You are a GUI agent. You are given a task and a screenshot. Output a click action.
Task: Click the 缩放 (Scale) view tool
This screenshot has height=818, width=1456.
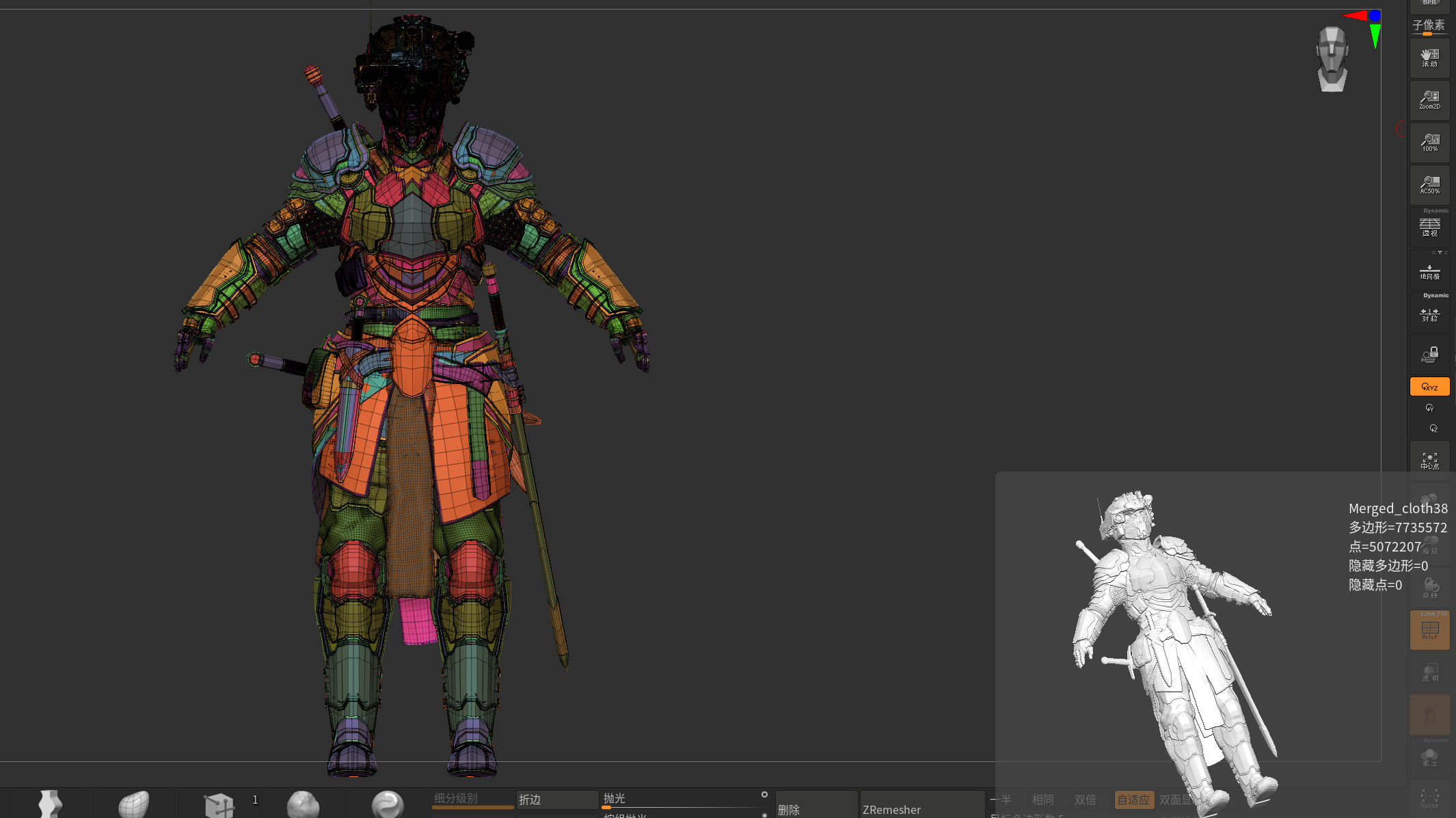pos(1429,545)
